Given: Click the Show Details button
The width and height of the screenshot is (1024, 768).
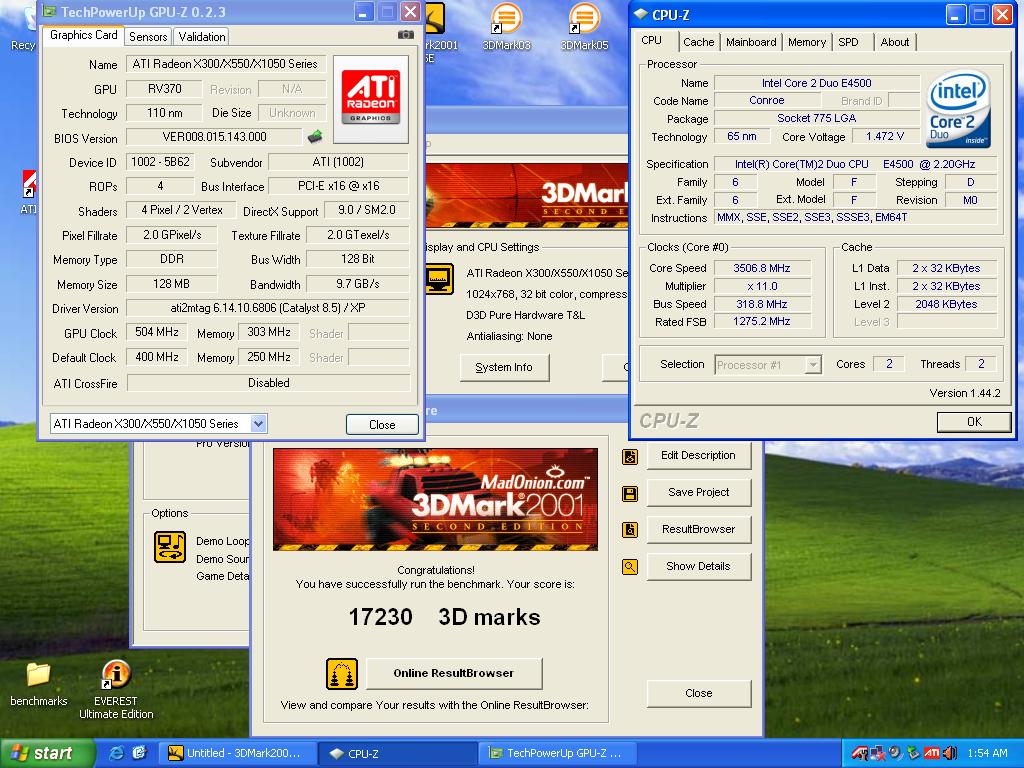Looking at the screenshot, I should pyautogui.click(x=698, y=566).
